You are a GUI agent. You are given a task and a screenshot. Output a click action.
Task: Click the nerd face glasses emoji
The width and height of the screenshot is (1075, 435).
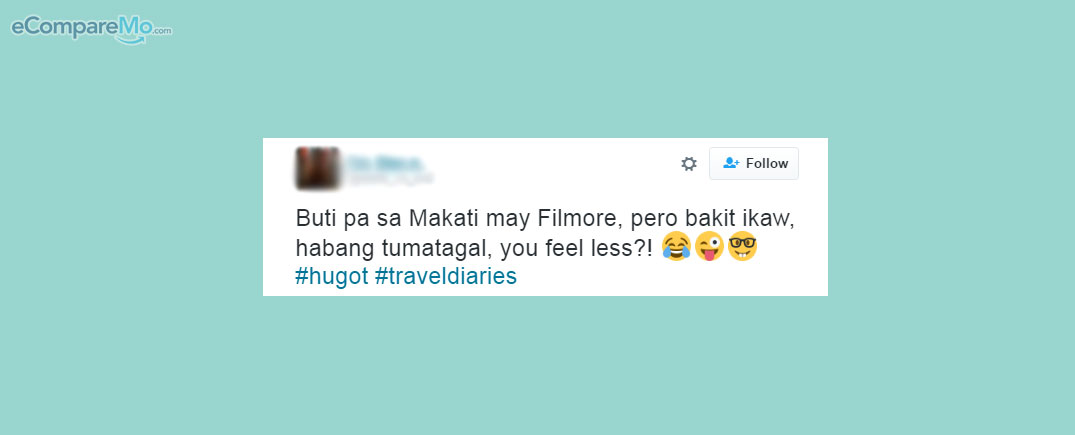(x=742, y=246)
